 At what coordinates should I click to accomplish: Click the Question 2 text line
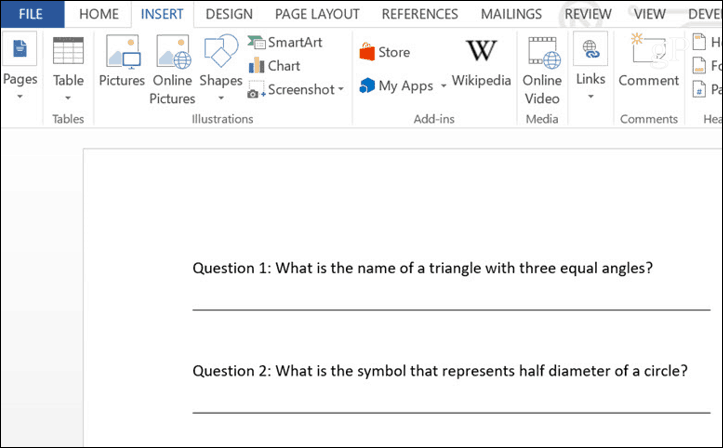[x=440, y=371]
